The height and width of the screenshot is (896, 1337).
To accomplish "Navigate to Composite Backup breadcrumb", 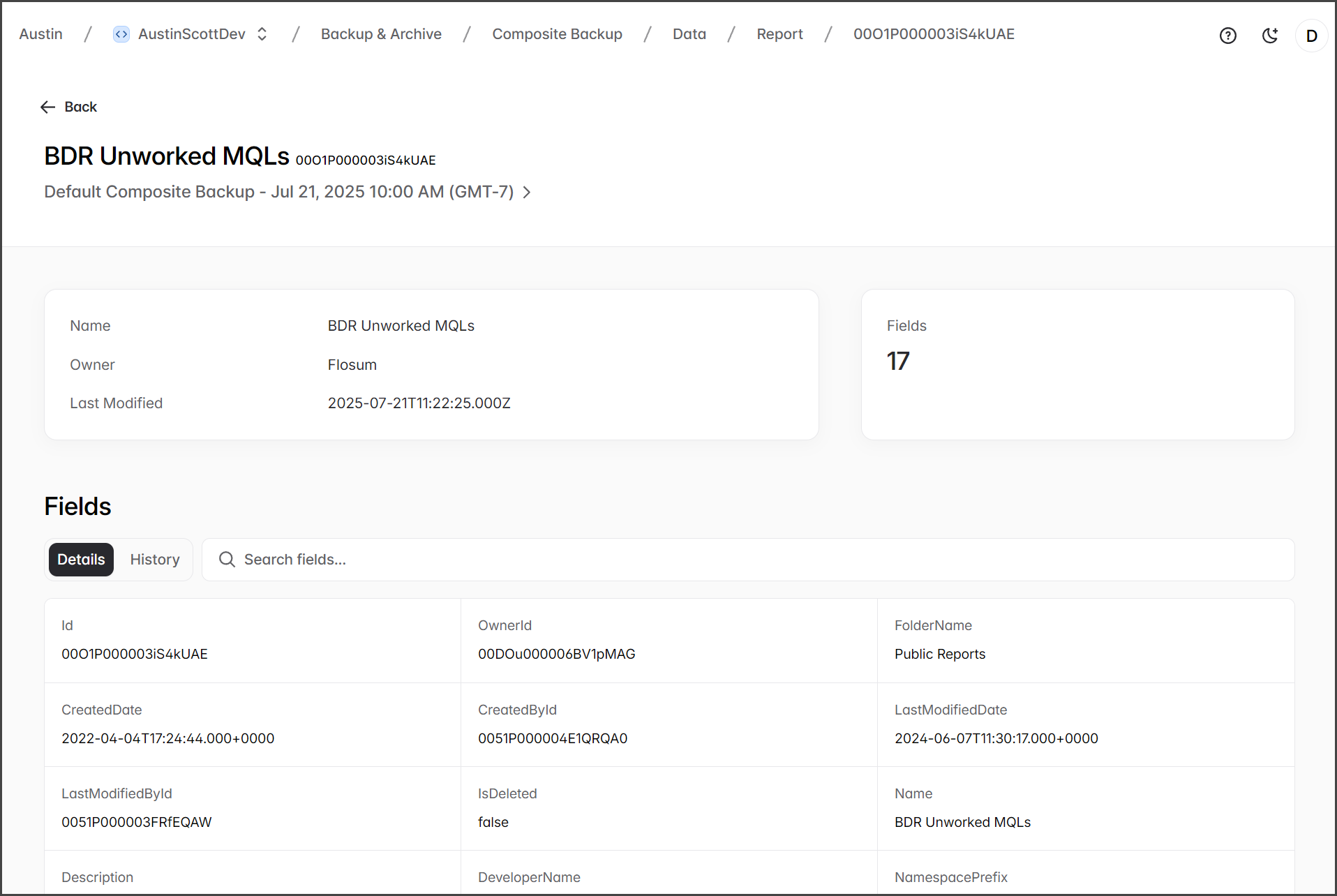I will [557, 34].
